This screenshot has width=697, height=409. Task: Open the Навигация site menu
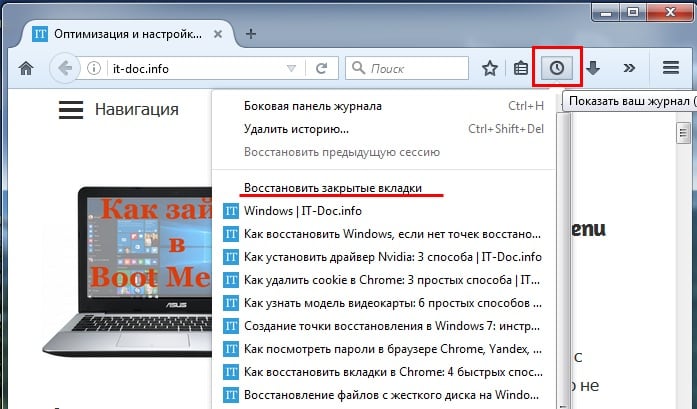tap(118, 110)
